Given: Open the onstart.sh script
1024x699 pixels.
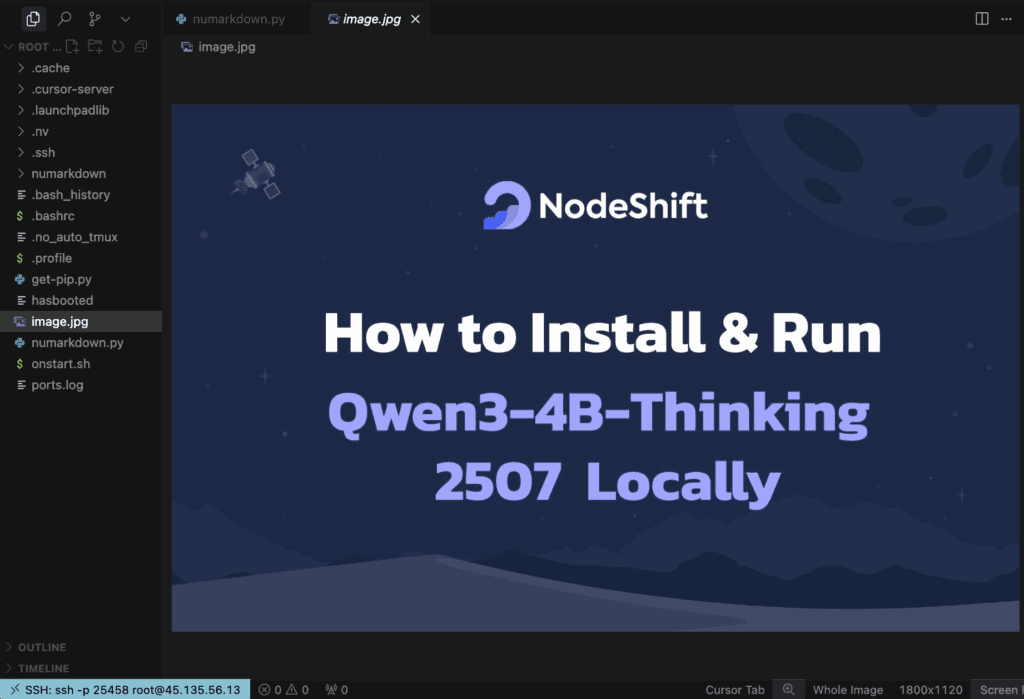Looking at the screenshot, I should click(x=81, y=364).
